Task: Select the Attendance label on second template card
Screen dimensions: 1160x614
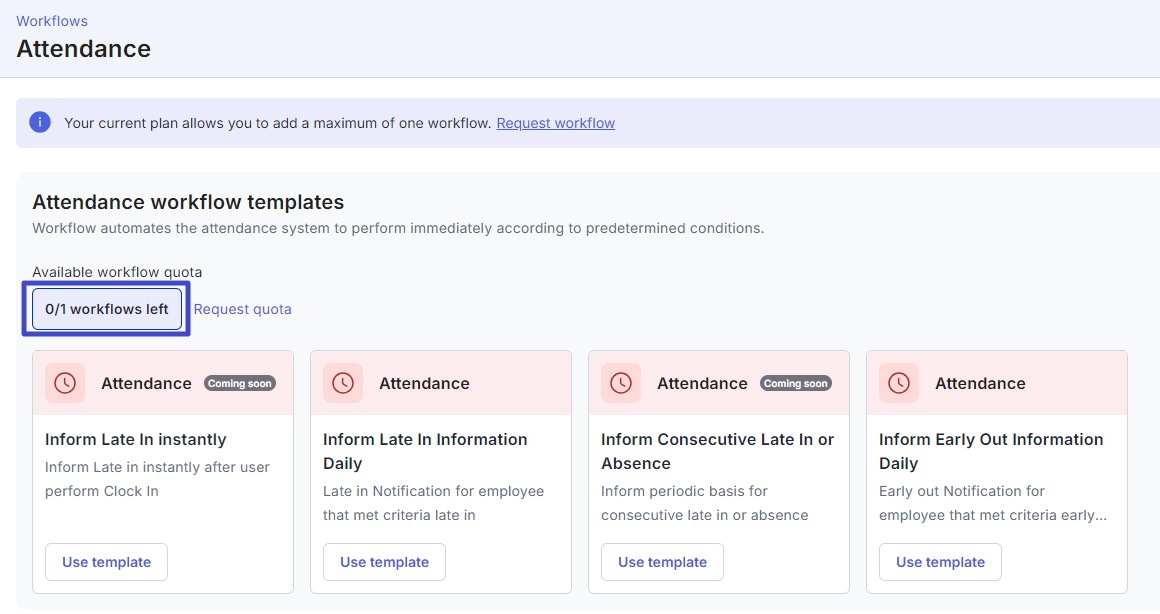Action: tap(423, 383)
